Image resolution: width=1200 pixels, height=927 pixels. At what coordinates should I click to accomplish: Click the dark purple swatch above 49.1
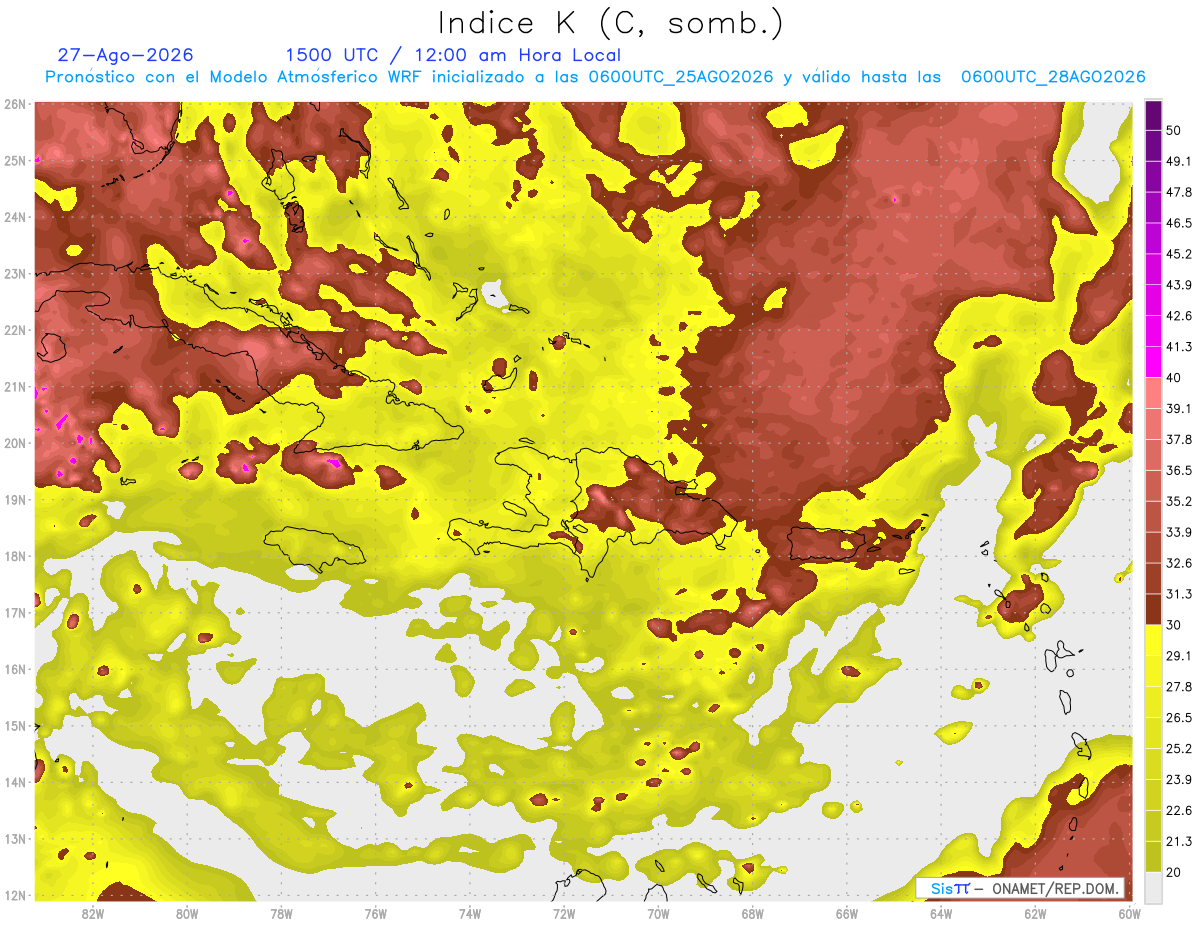pyautogui.click(x=1154, y=145)
